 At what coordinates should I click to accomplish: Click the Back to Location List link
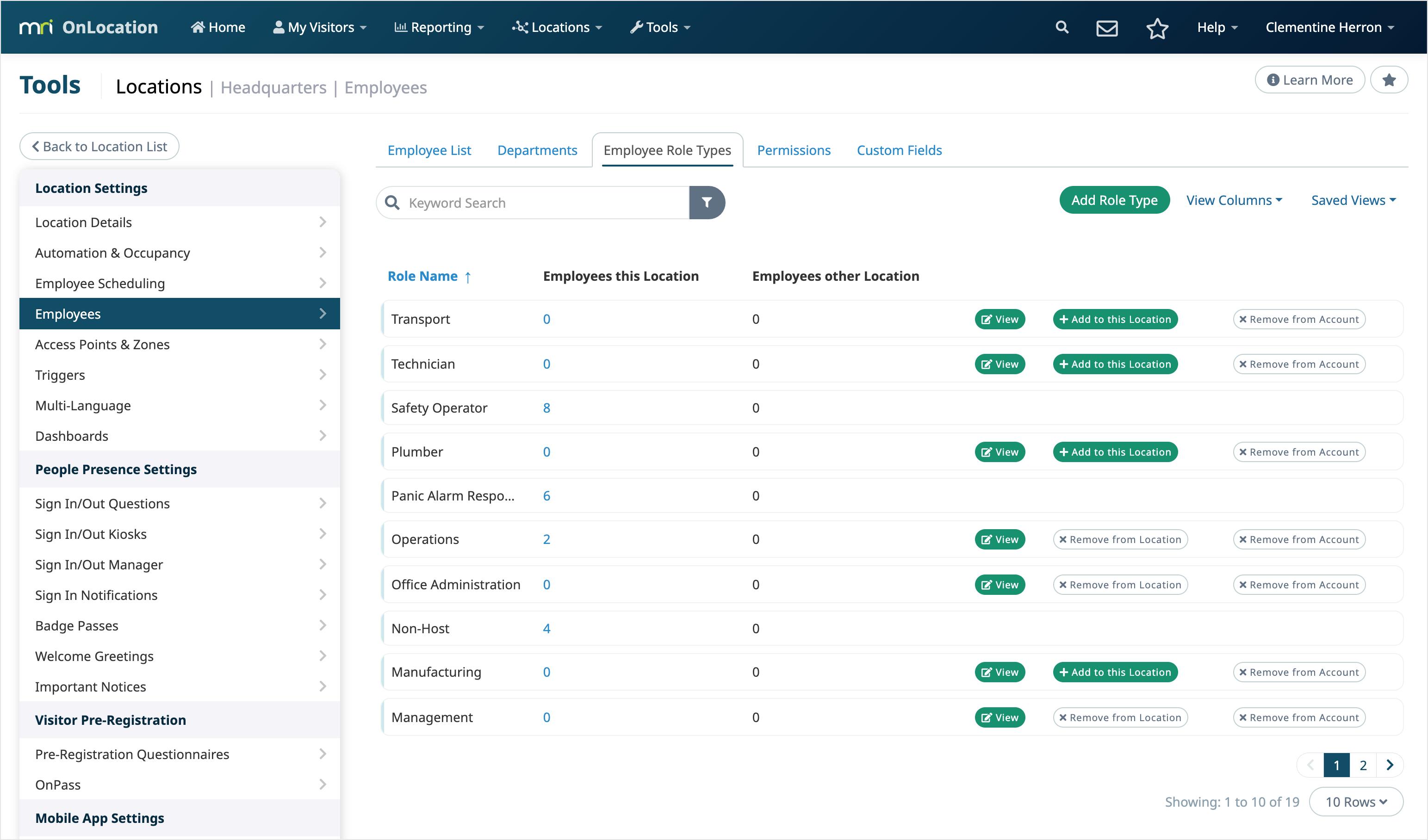click(x=100, y=146)
